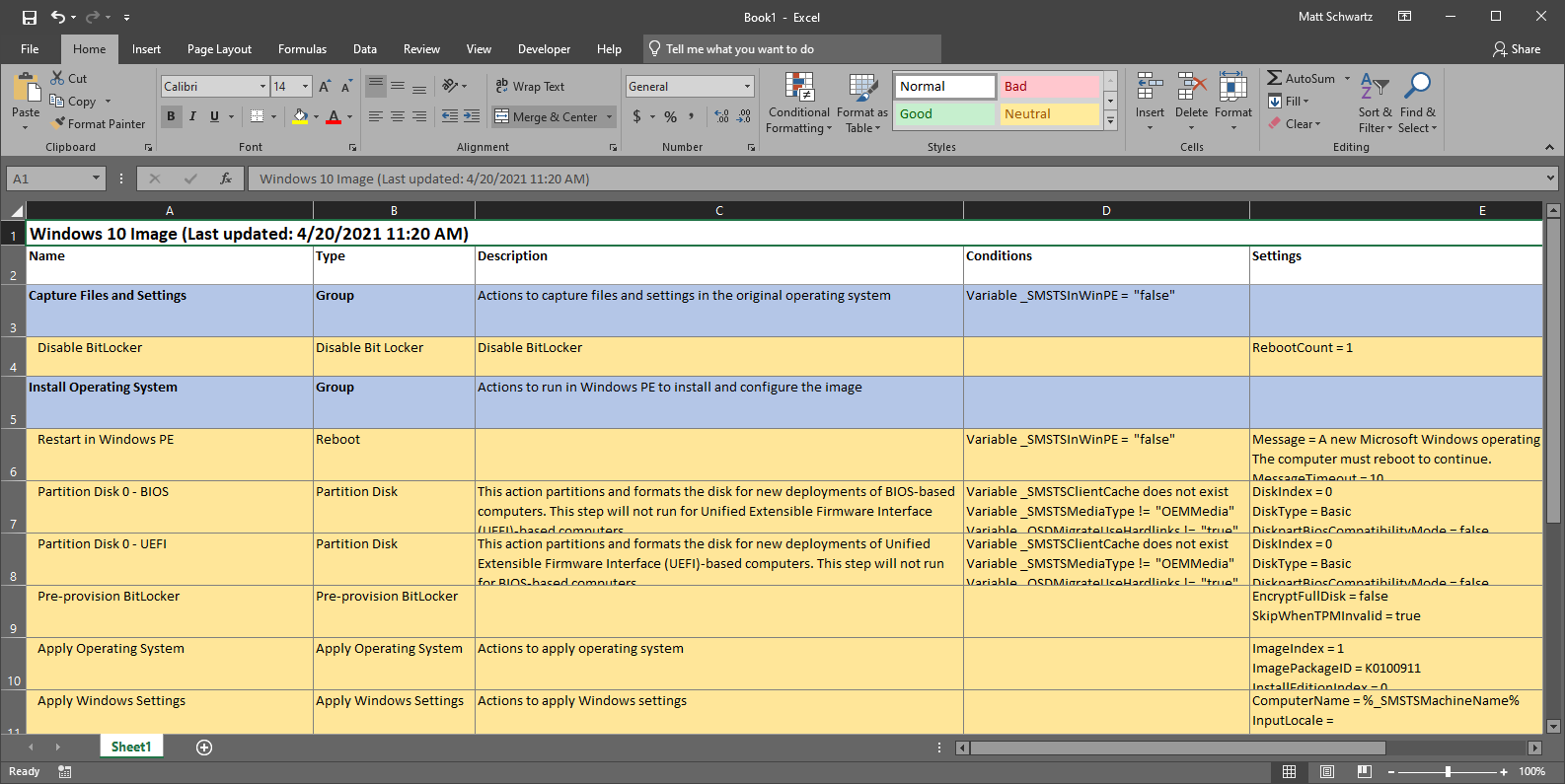Click the decrease indent icon
Screen dimensions: 1565x784
tap(450, 116)
